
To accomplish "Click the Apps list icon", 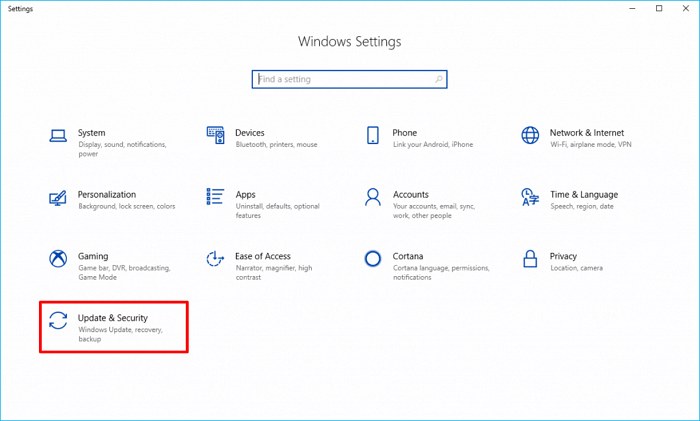I will [215, 196].
